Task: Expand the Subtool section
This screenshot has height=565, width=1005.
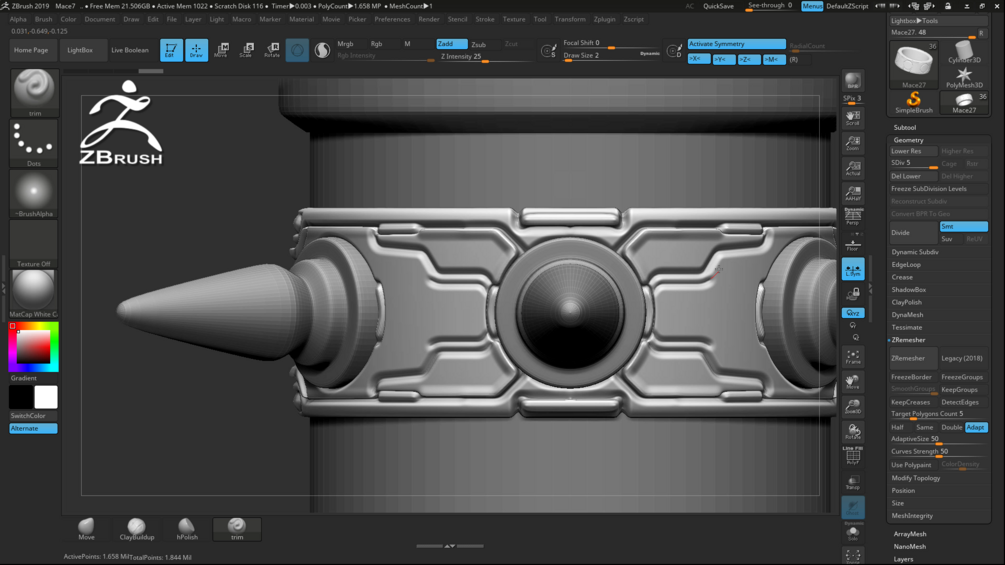Action: (x=904, y=127)
